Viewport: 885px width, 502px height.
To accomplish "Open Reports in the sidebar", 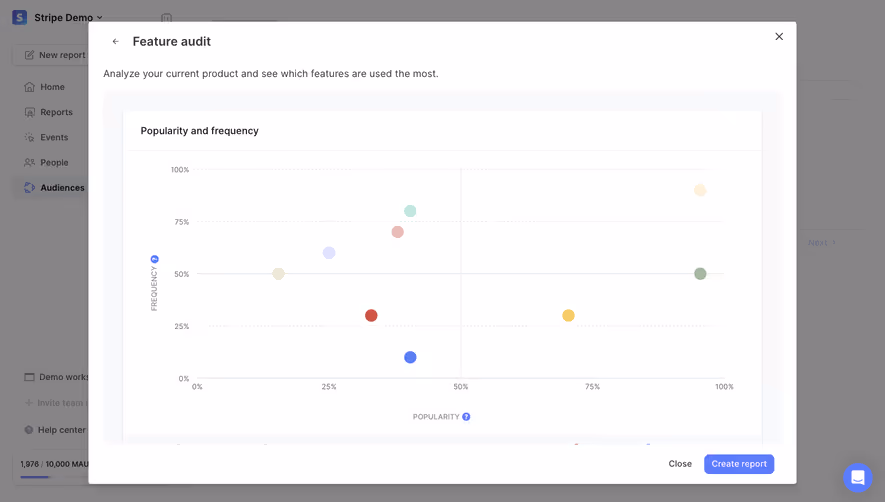I will (x=55, y=112).
